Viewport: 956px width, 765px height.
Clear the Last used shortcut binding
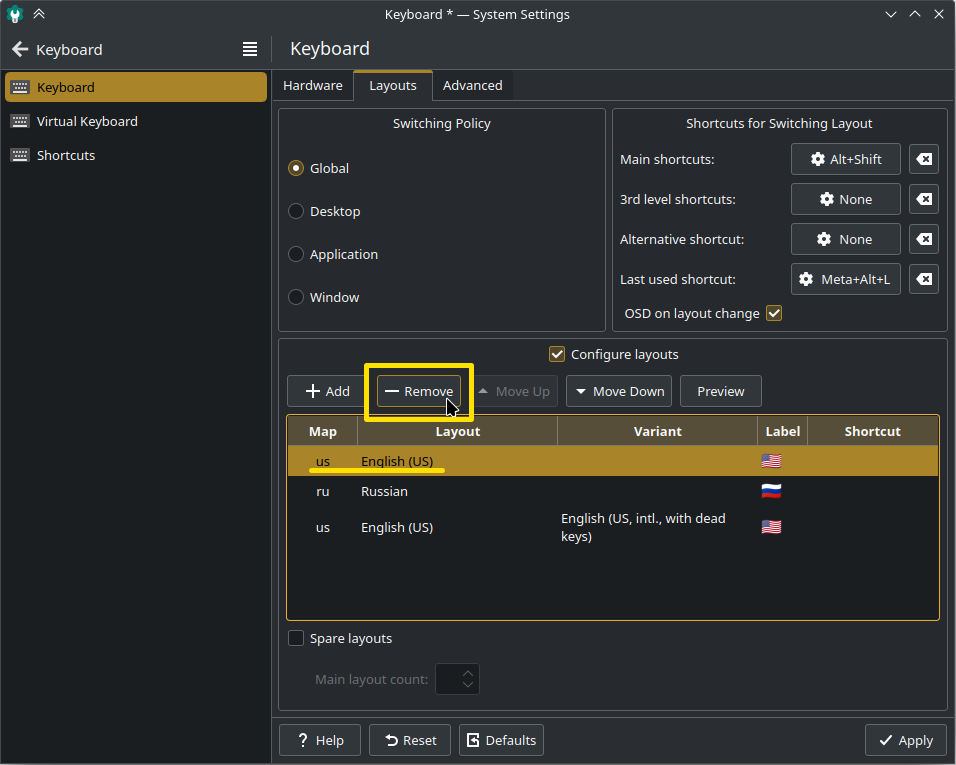click(924, 280)
